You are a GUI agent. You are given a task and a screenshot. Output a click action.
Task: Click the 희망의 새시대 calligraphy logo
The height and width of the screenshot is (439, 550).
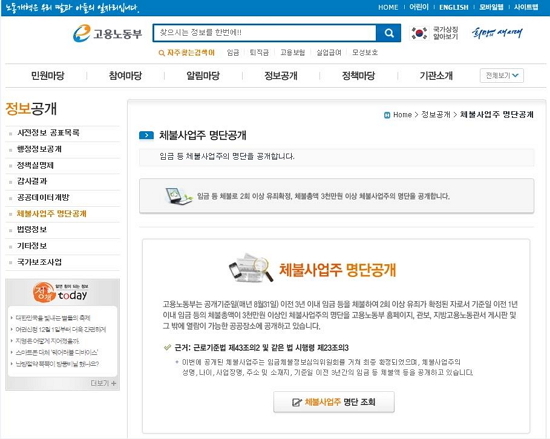click(497, 33)
